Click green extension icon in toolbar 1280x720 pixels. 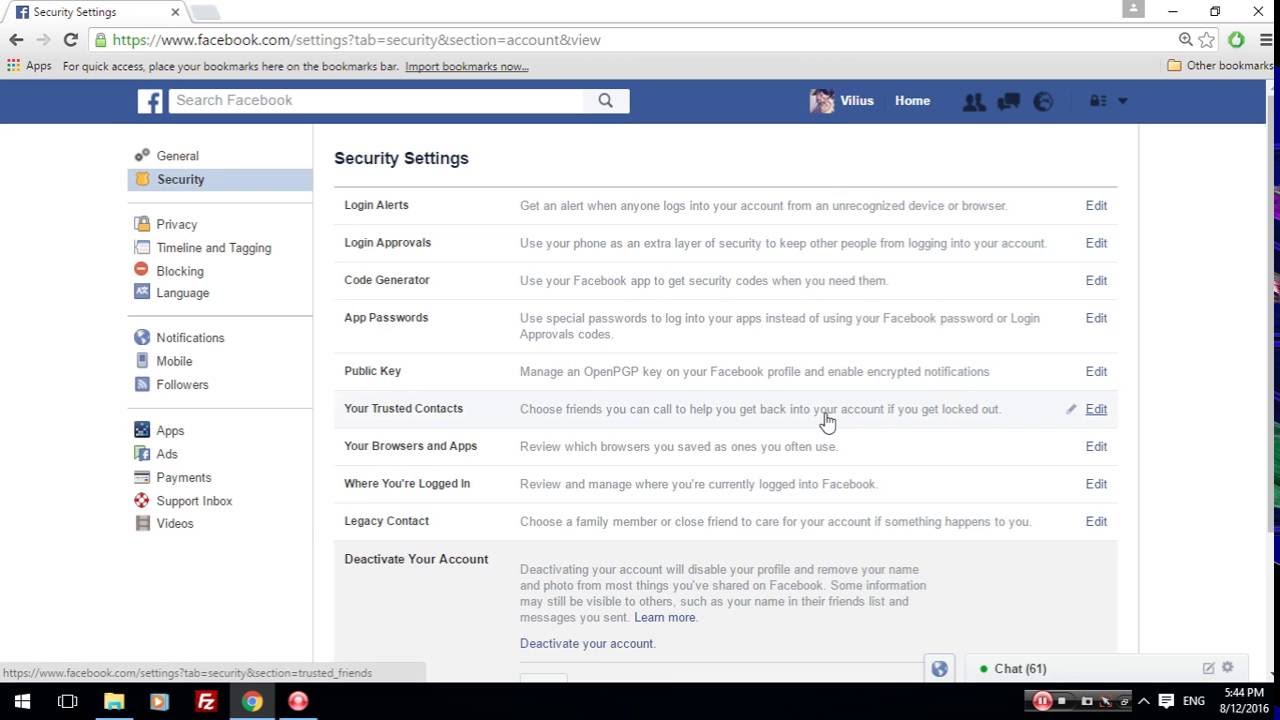[1237, 40]
